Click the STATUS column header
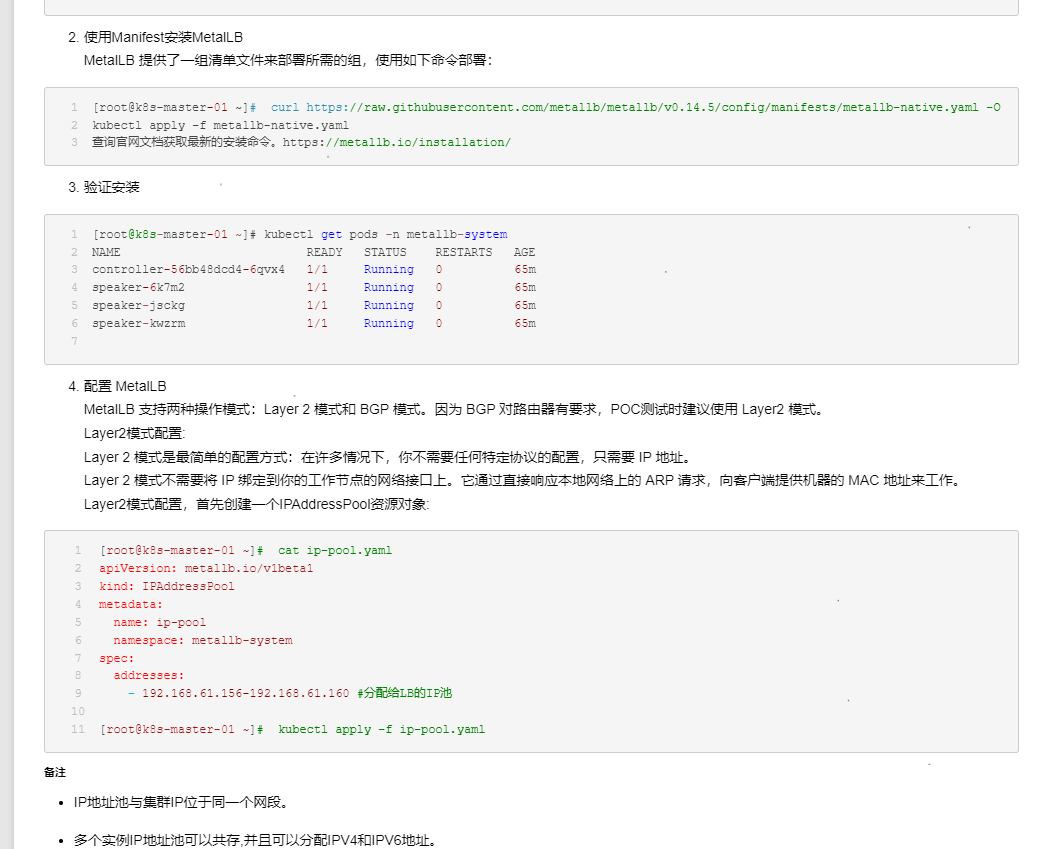 coord(385,252)
